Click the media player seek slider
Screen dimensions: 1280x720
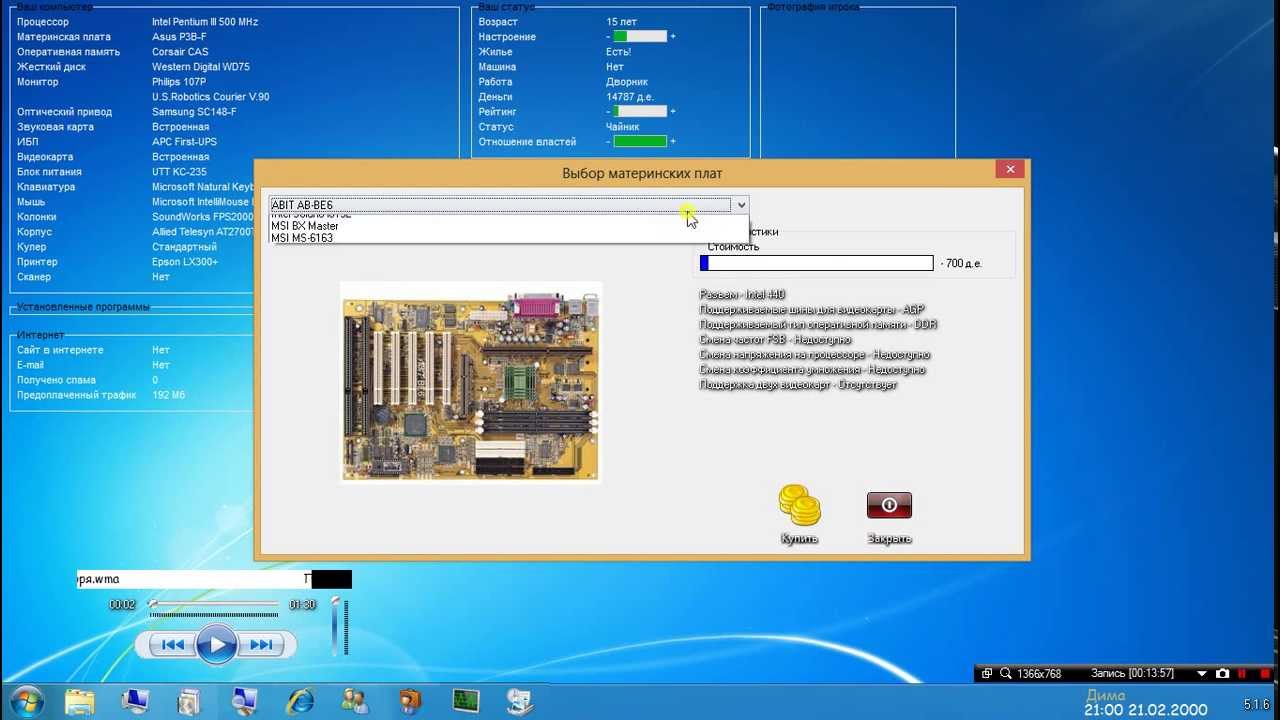(x=214, y=605)
